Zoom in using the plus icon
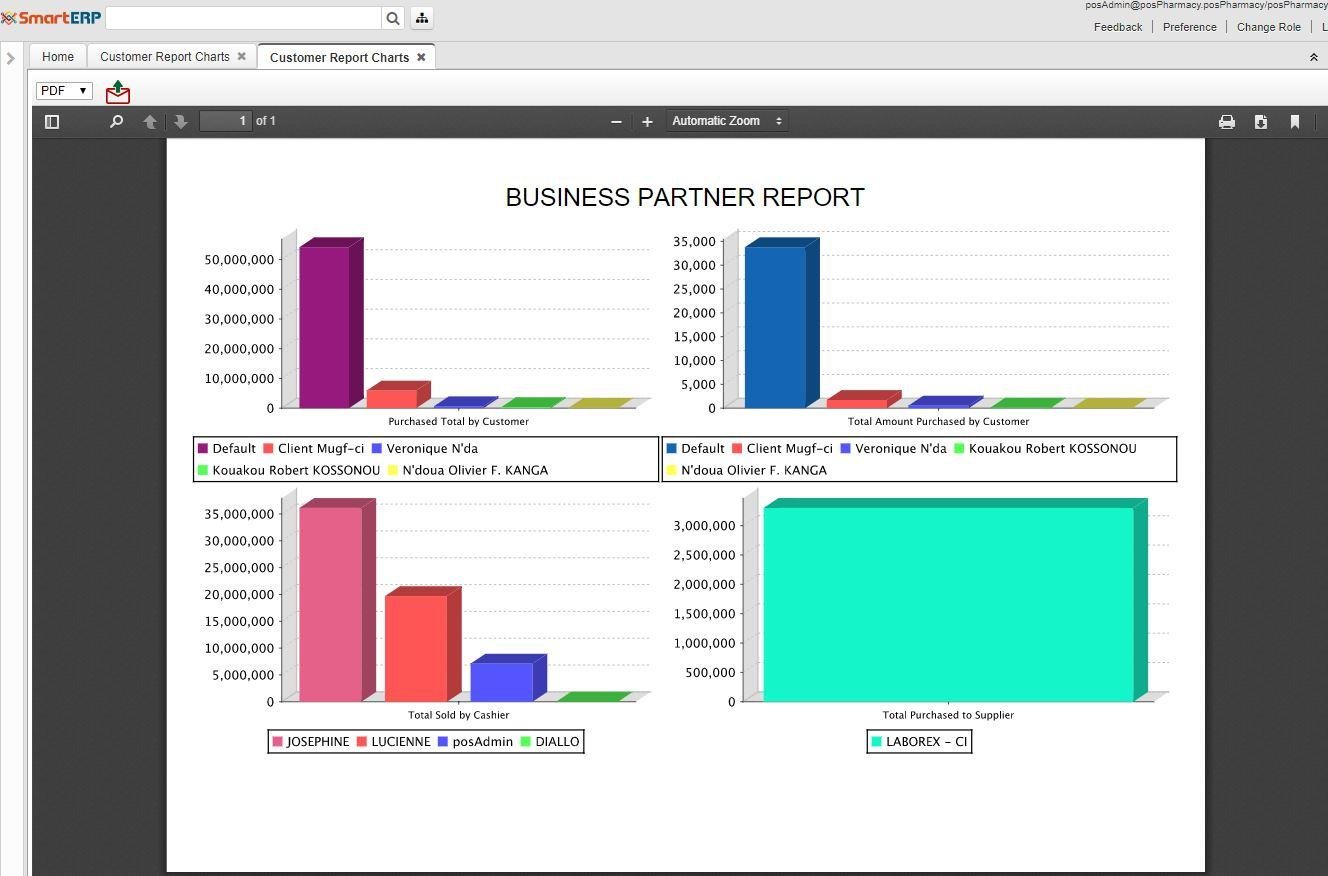The width and height of the screenshot is (1328, 876). 647,122
